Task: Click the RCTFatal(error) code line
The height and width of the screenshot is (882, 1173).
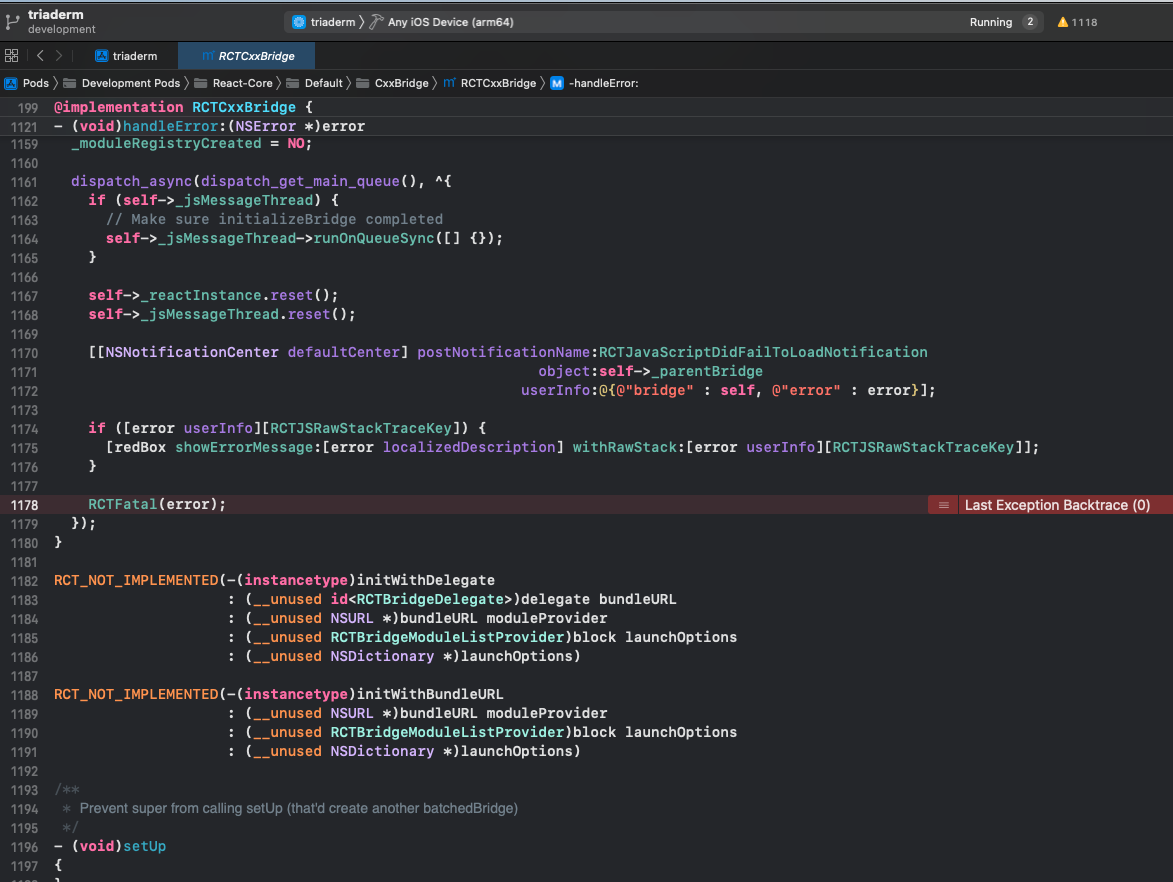Action: 157,504
